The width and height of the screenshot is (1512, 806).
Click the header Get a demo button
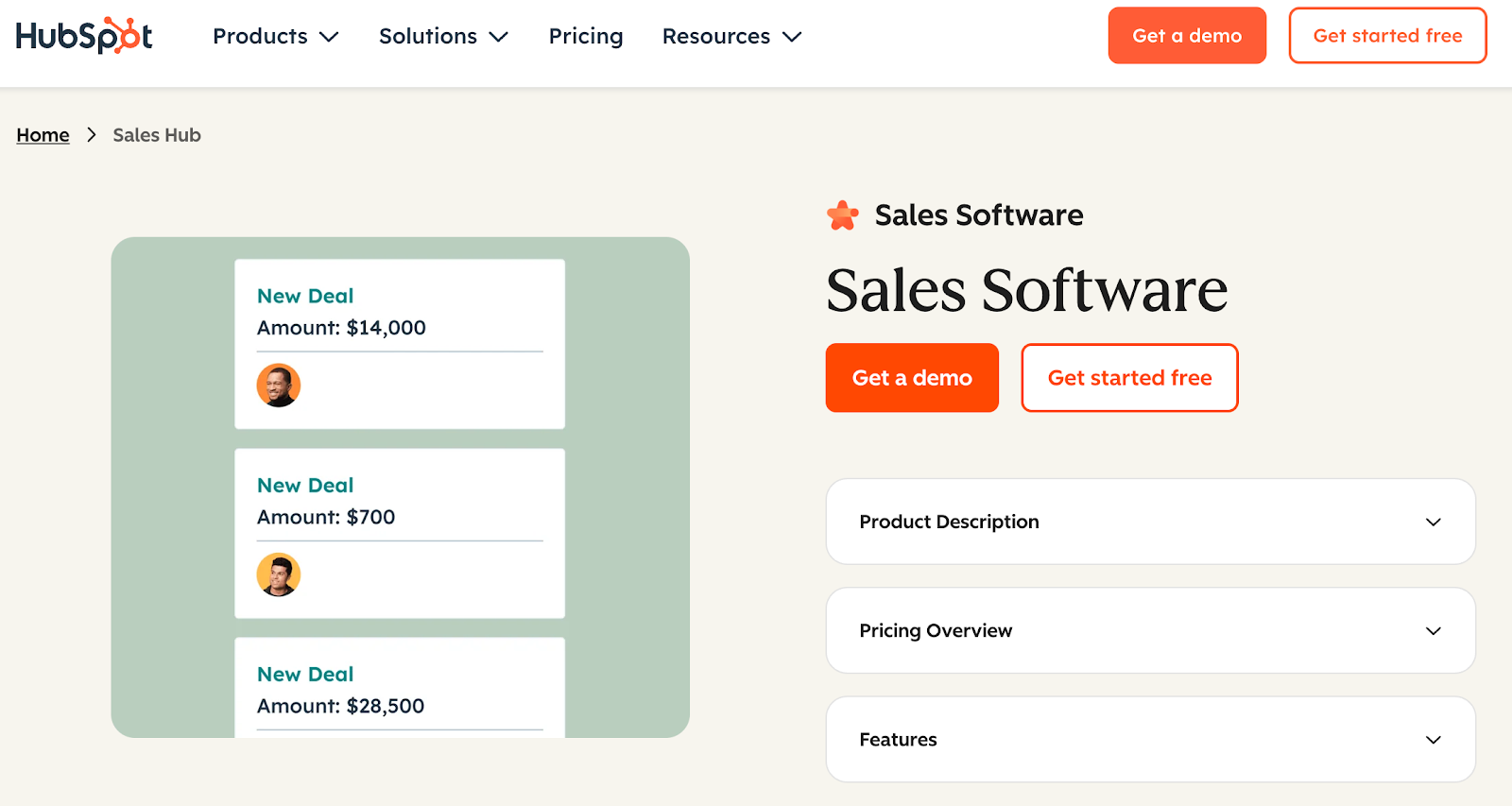coord(1187,36)
